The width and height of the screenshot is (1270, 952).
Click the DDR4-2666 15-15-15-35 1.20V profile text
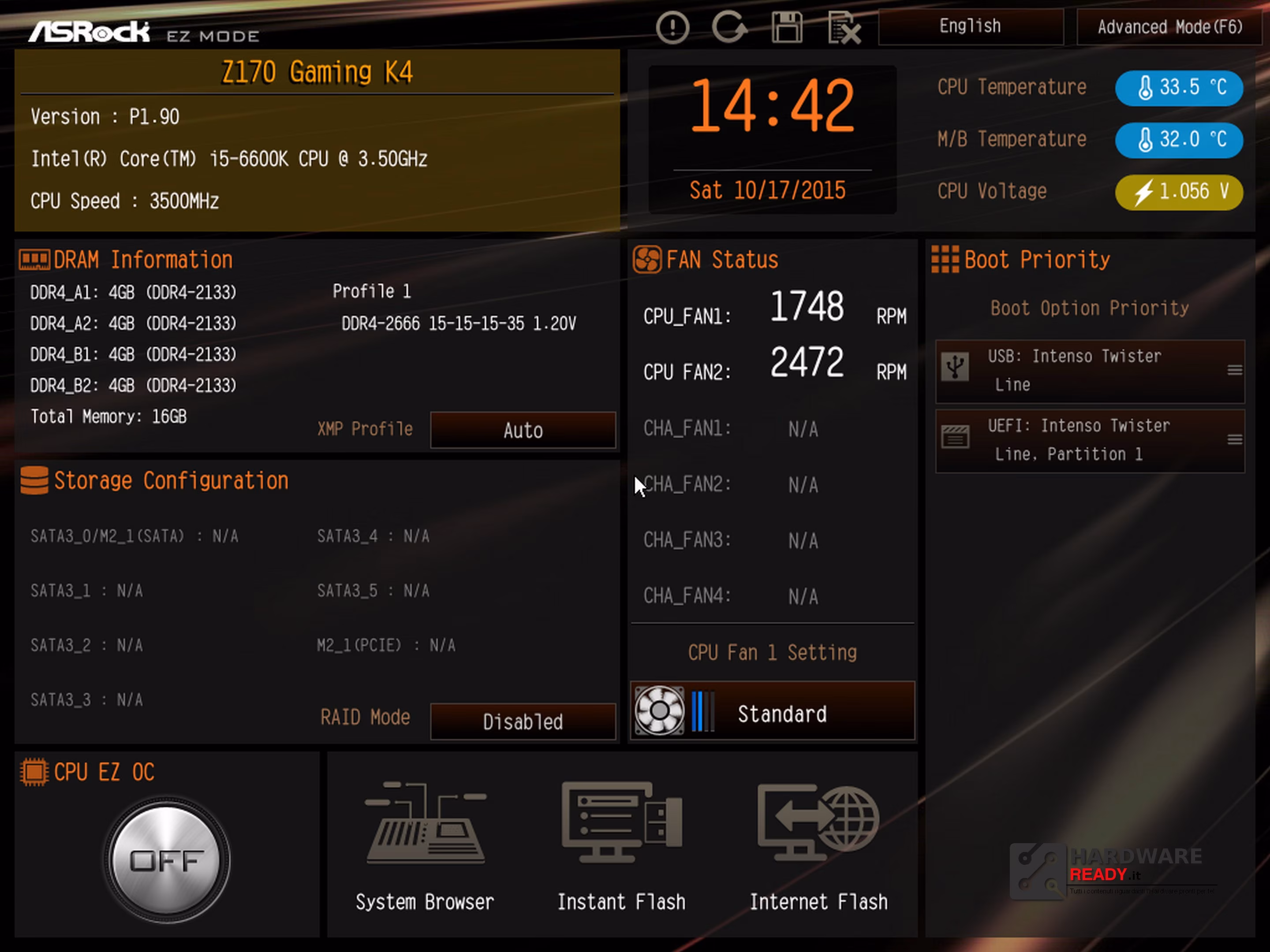pyautogui.click(x=459, y=324)
